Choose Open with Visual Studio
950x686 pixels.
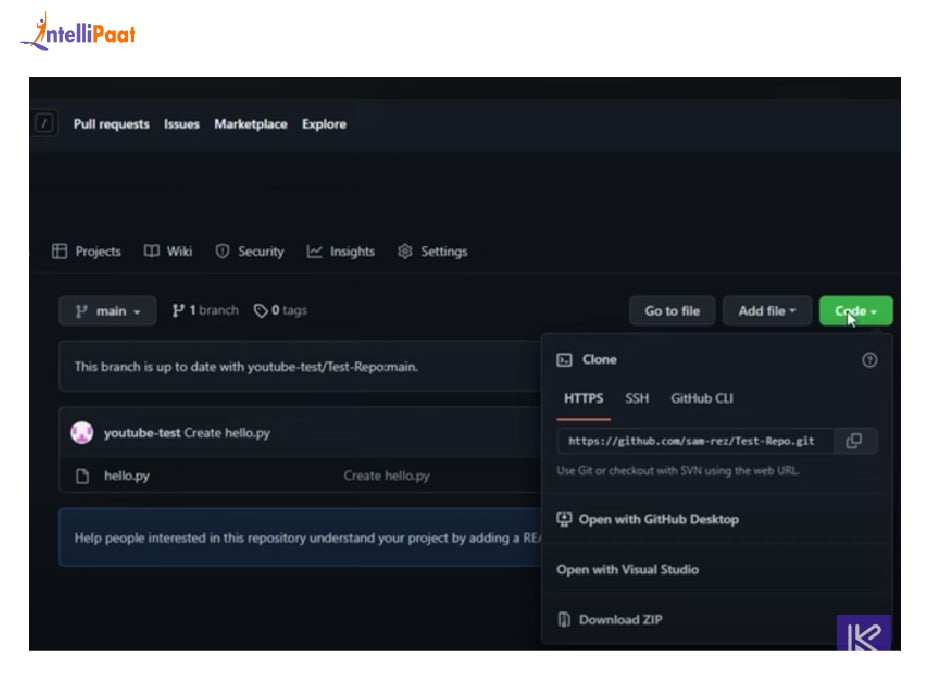pyautogui.click(x=628, y=570)
